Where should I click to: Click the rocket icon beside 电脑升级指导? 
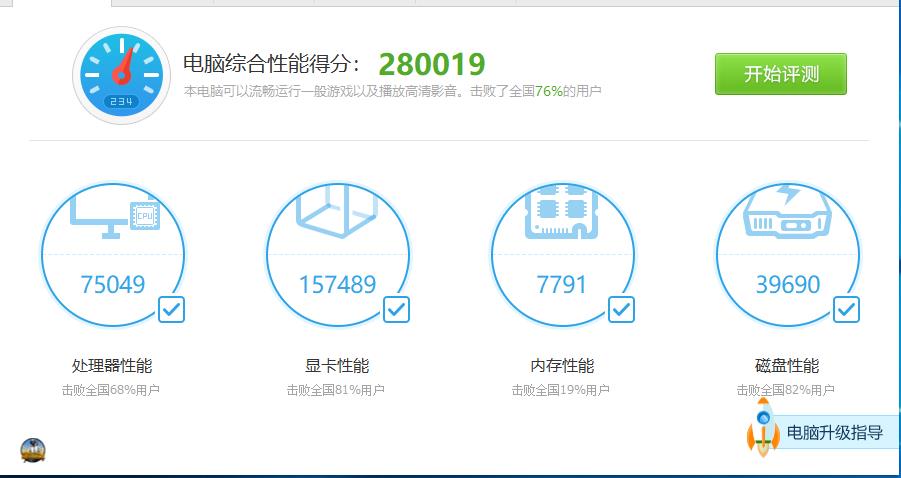click(763, 428)
